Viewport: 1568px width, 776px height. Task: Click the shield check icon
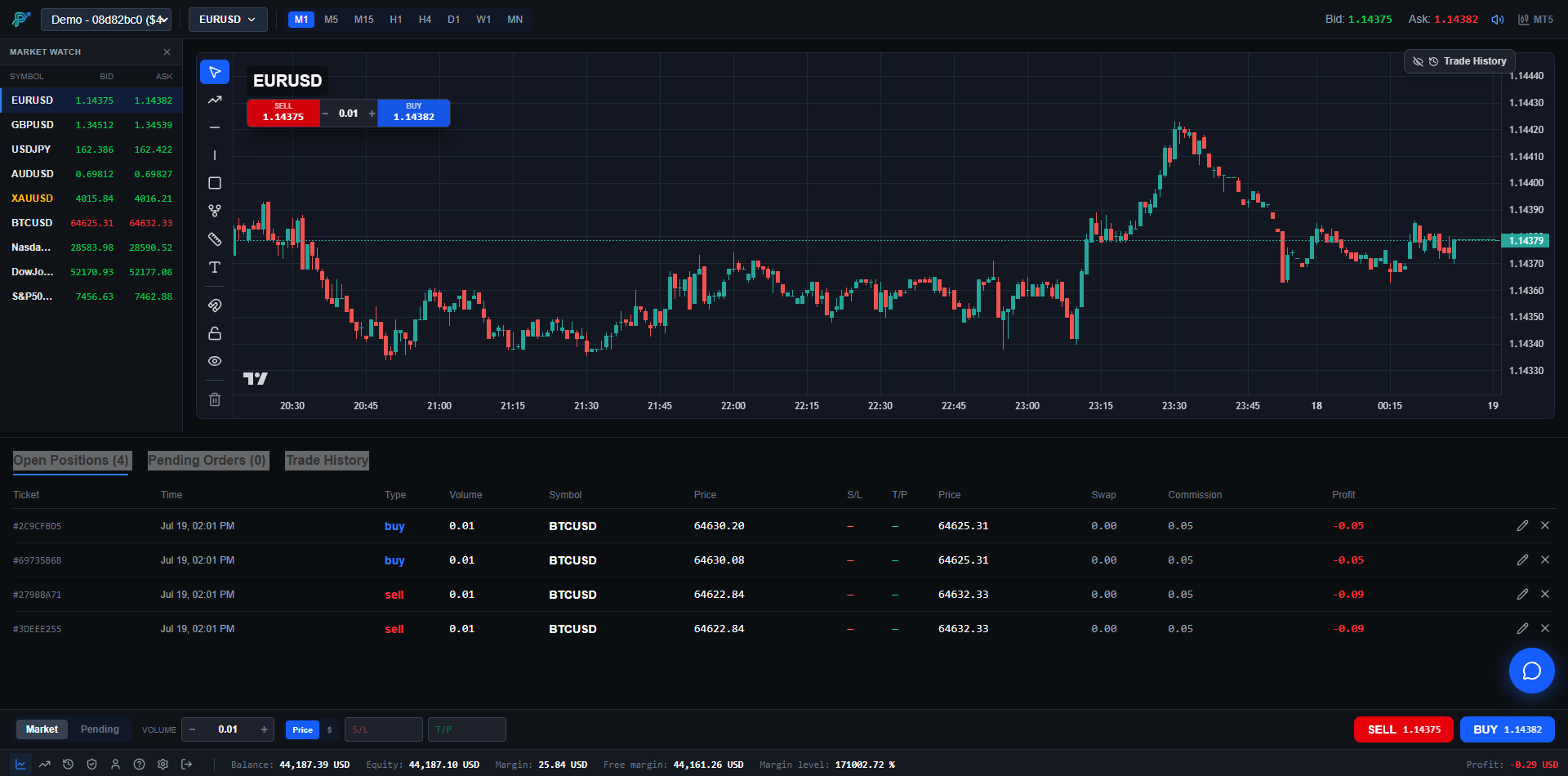tap(92, 765)
